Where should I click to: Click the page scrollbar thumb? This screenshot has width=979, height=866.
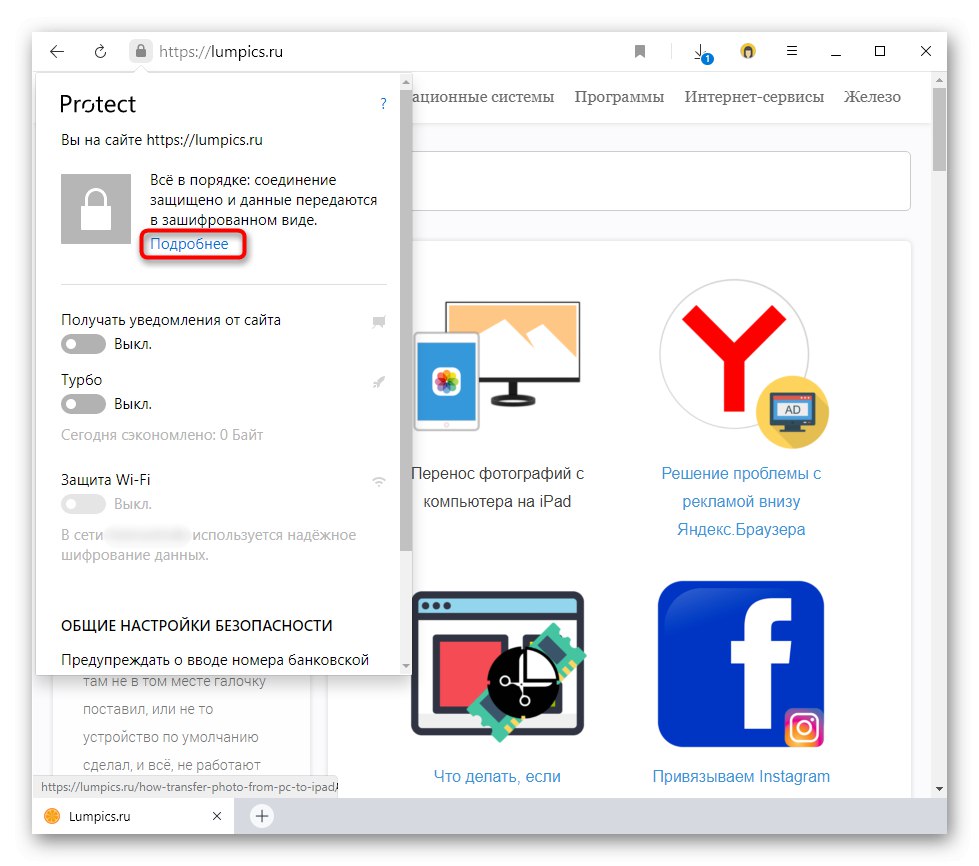[939, 129]
